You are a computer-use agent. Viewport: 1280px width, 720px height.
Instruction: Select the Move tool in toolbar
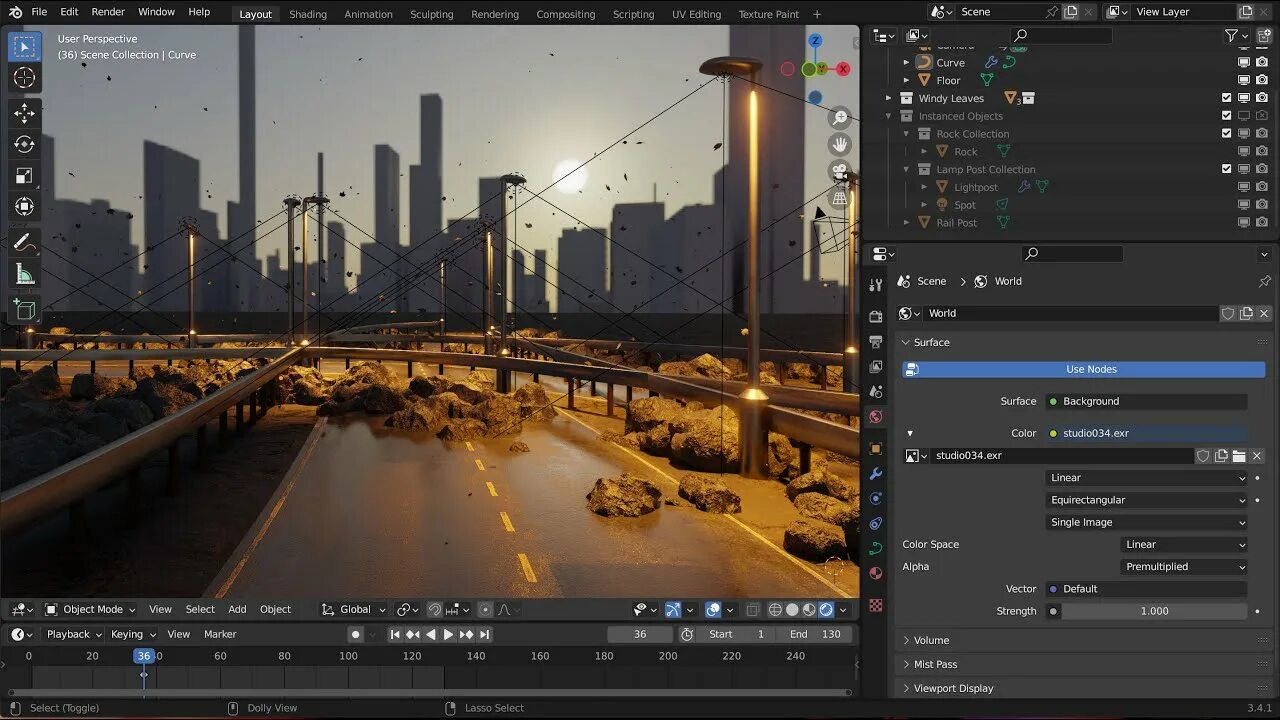coord(25,113)
